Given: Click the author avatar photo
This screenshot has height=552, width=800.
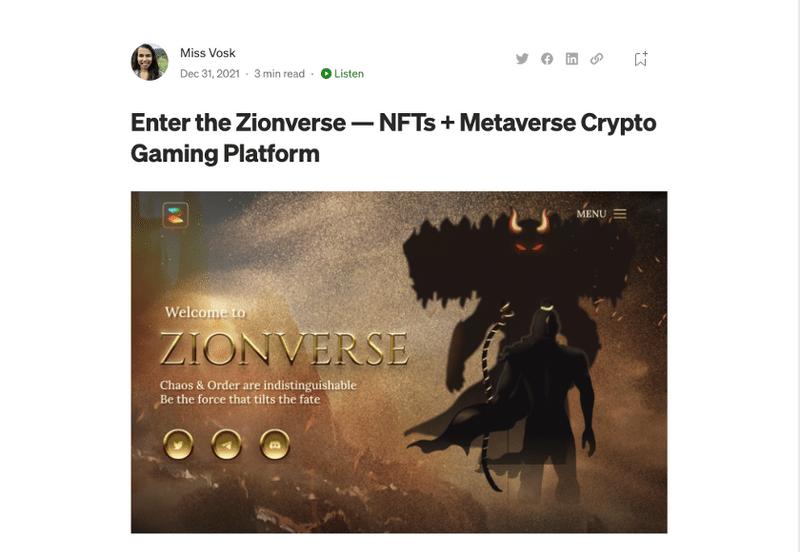Looking at the screenshot, I should point(149,62).
